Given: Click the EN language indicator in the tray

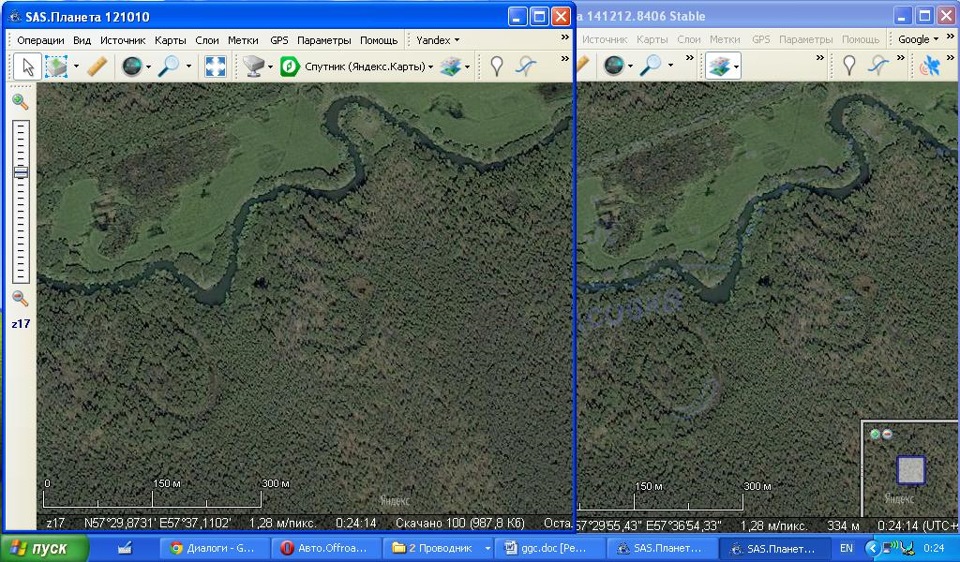Looking at the screenshot, I should click(x=846, y=548).
